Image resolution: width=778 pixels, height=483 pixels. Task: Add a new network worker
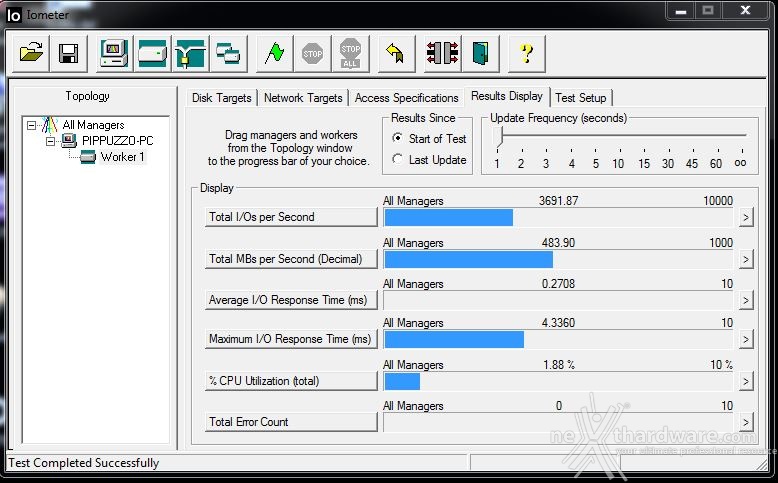tap(190, 53)
